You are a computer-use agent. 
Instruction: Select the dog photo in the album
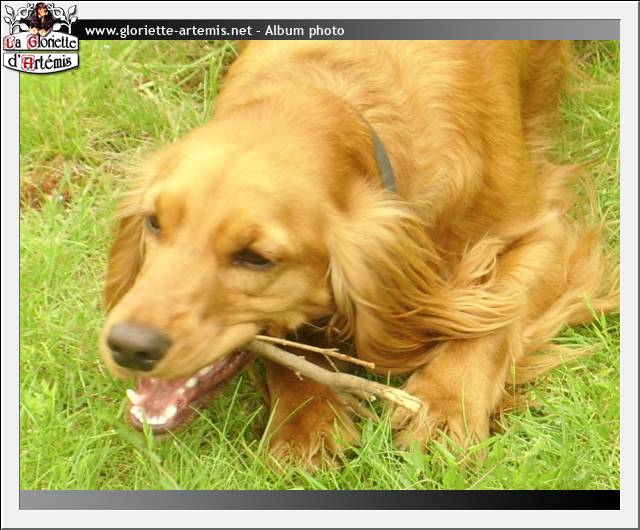coord(320,265)
